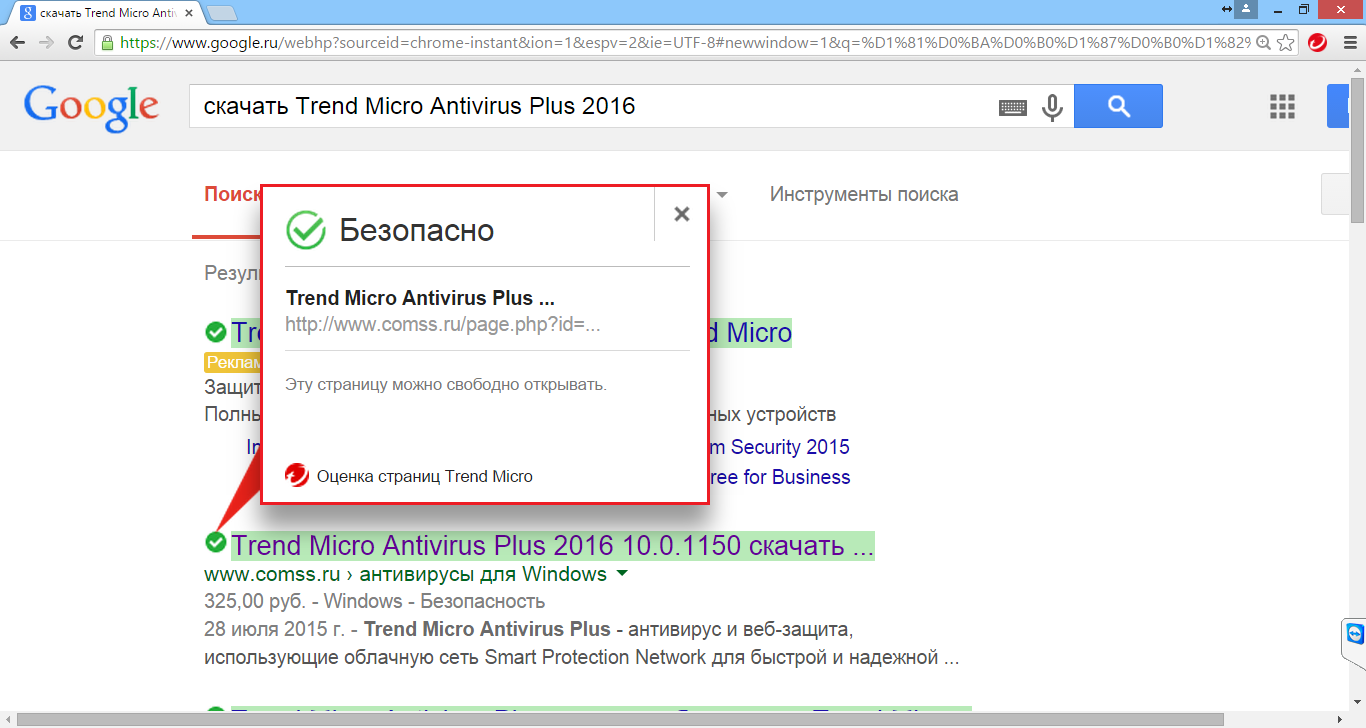Open the Google apps grid icon
1366x728 pixels.
click(x=1281, y=107)
